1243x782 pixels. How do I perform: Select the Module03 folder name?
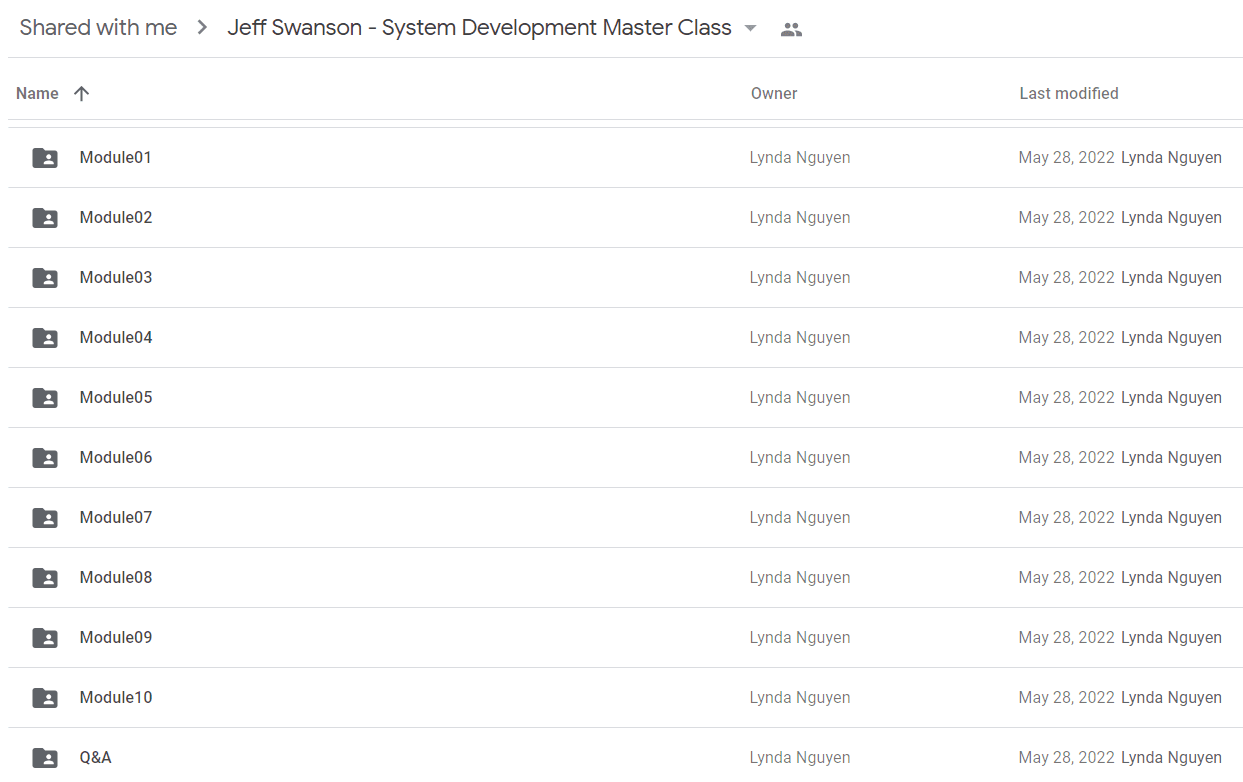click(x=116, y=278)
